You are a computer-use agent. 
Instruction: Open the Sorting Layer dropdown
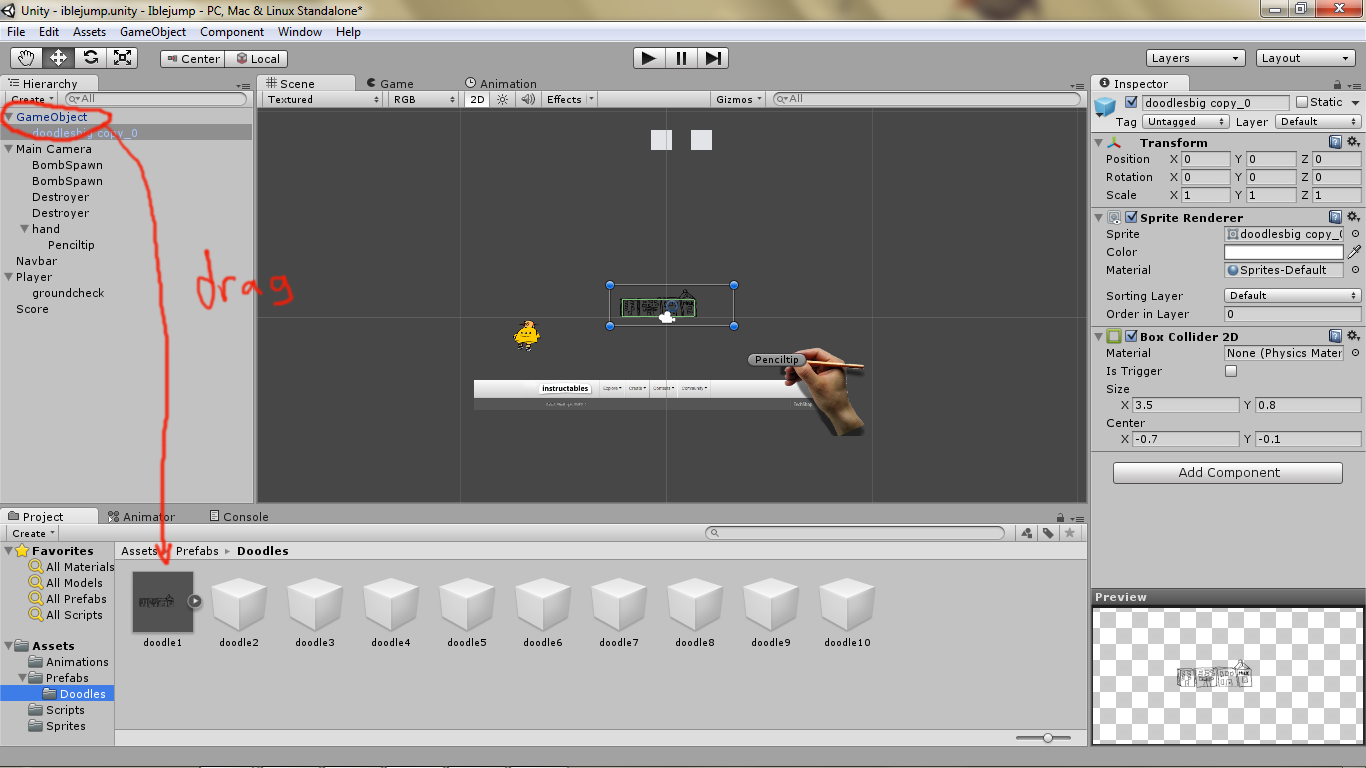pos(1292,295)
